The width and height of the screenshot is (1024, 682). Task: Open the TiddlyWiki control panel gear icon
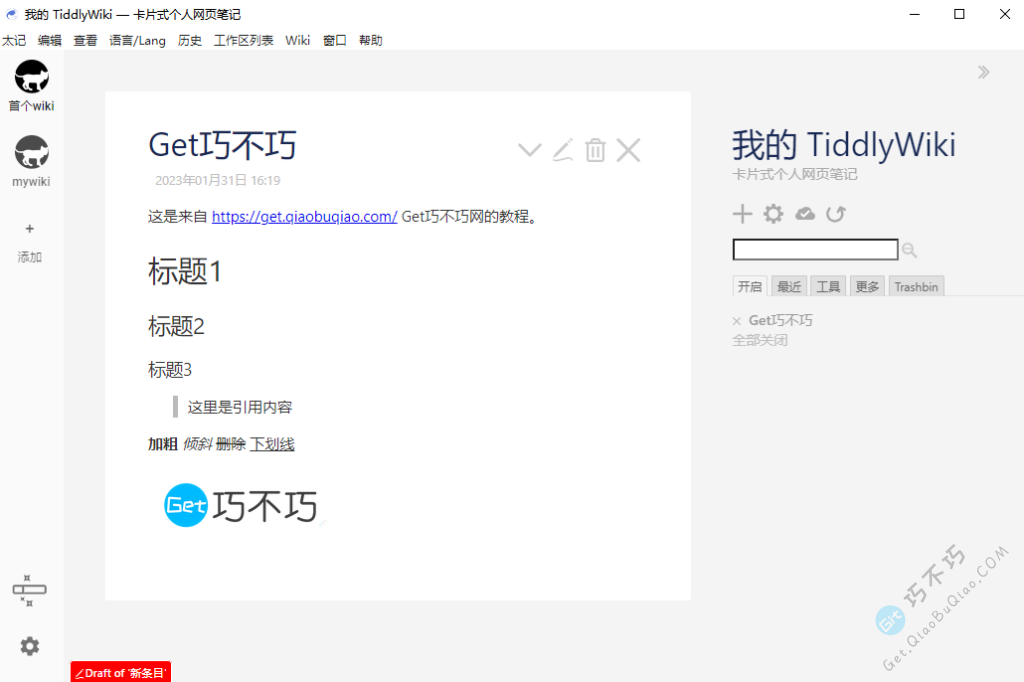click(773, 214)
